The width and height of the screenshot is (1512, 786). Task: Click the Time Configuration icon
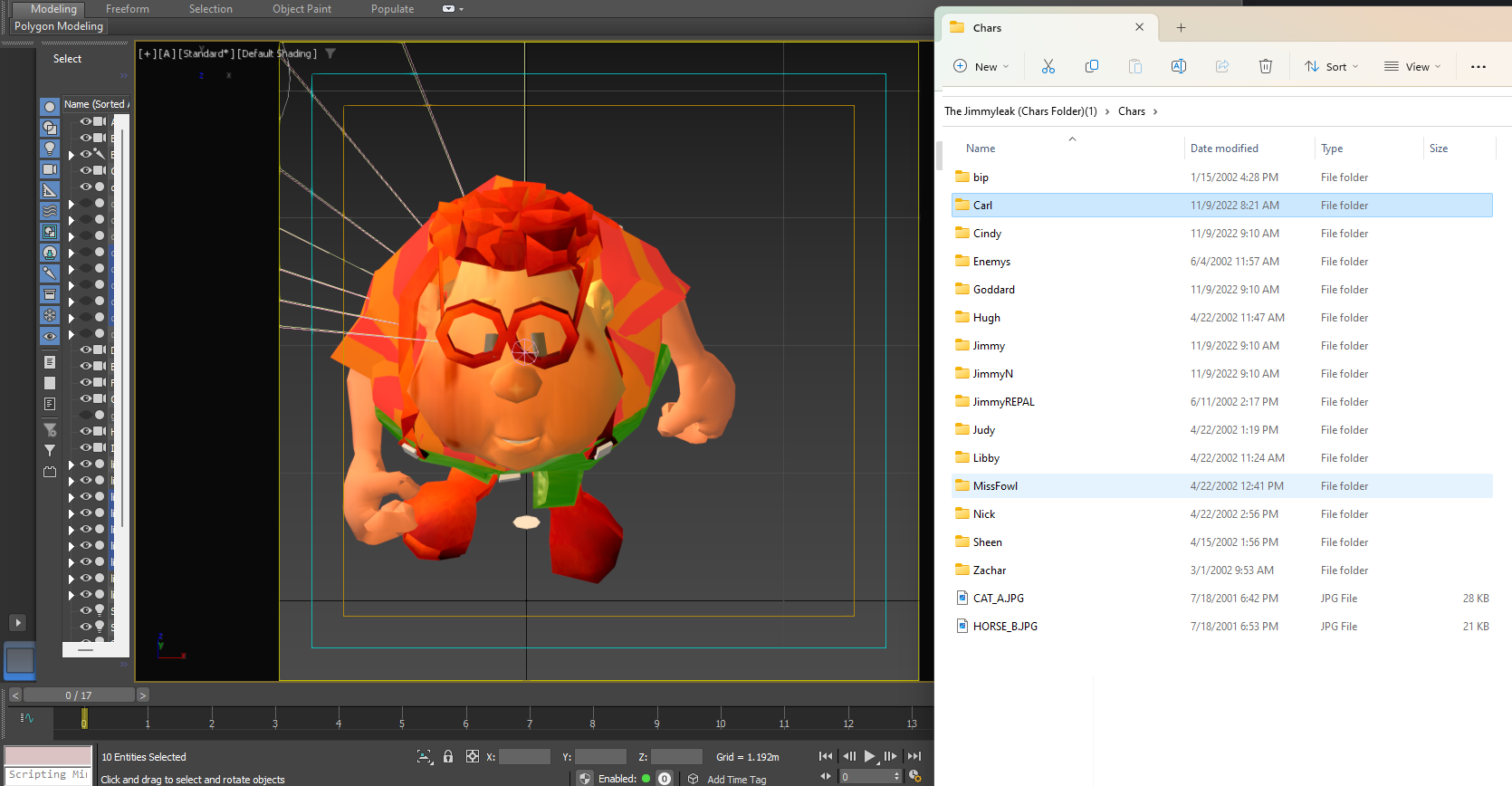pos(914,776)
